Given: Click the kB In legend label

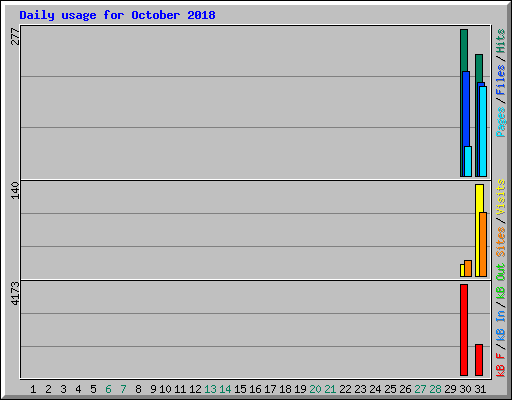Looking at the screenshot, I should pyautogui.click(x=501, y=325).
